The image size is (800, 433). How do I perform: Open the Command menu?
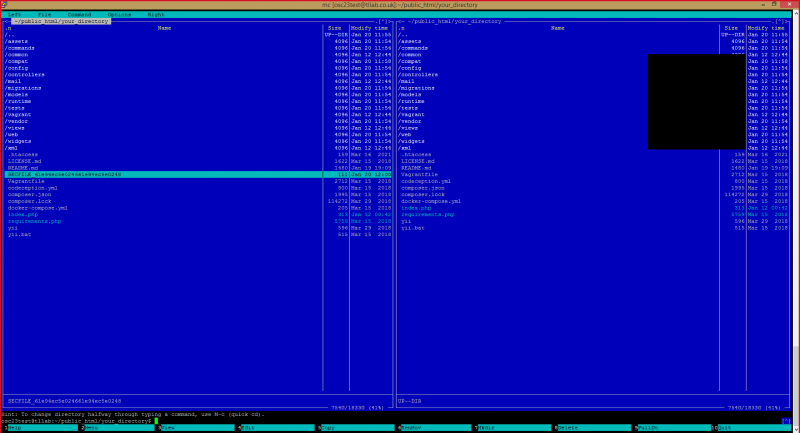[x=80, y=14]
